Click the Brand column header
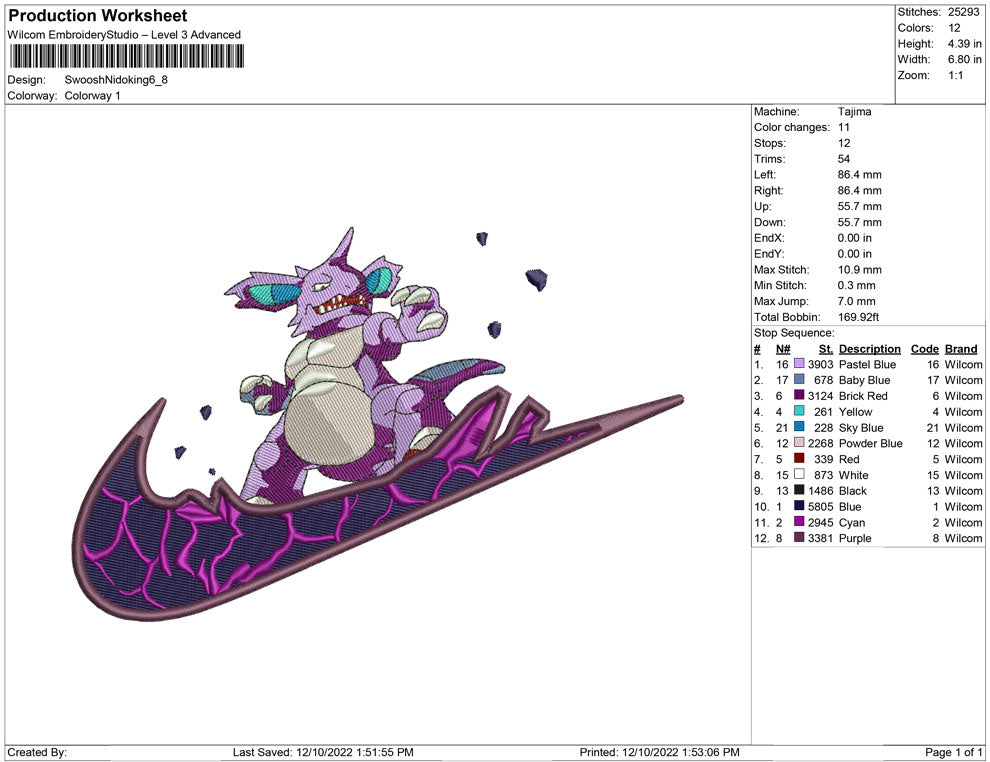This screenshot has width=990, height=762. pos(961,349)
